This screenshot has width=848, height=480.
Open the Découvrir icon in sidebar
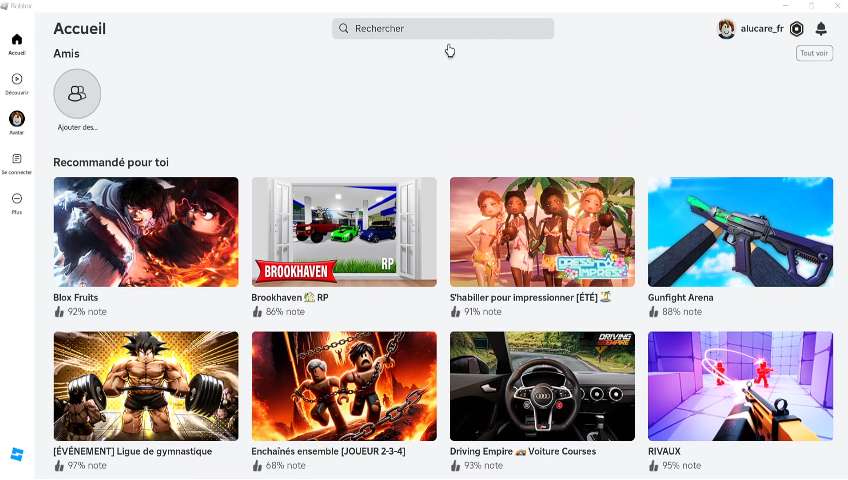[16, 79]
